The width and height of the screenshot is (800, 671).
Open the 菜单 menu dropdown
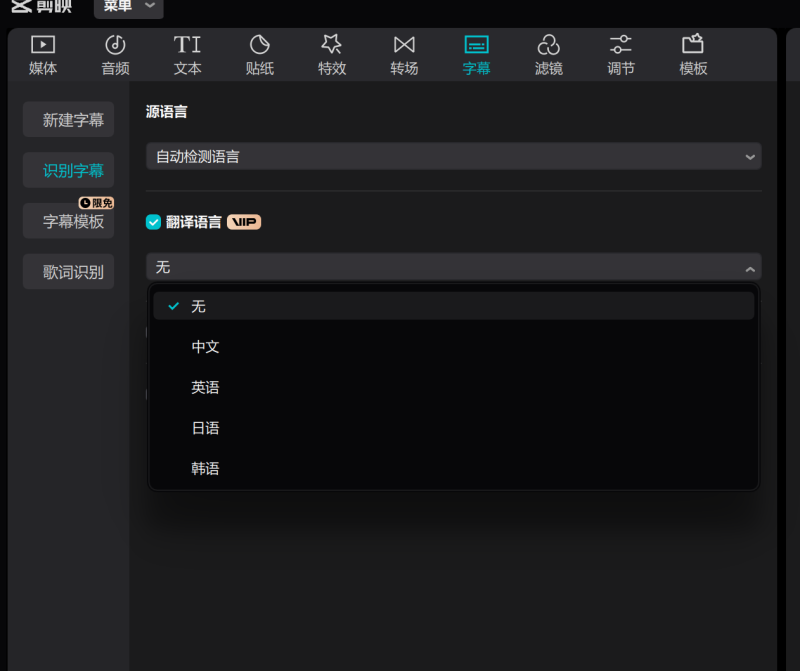[128, 8]
